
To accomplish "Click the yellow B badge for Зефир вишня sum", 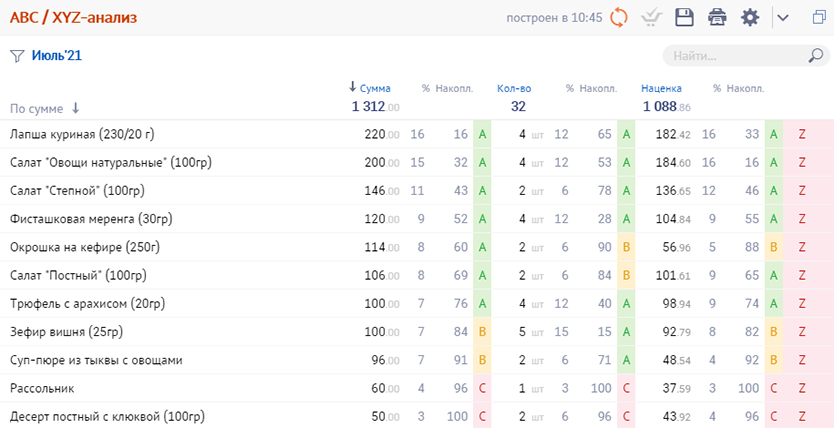I will click(x=482, y=331).
